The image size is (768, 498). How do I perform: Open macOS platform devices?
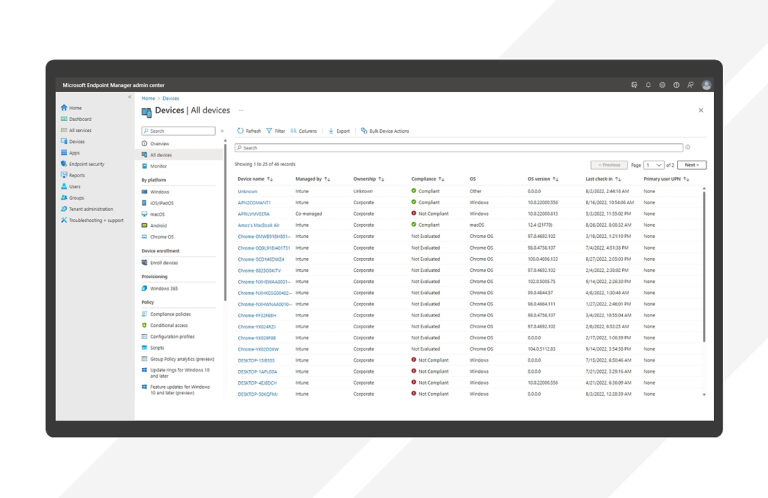(153, 214)
